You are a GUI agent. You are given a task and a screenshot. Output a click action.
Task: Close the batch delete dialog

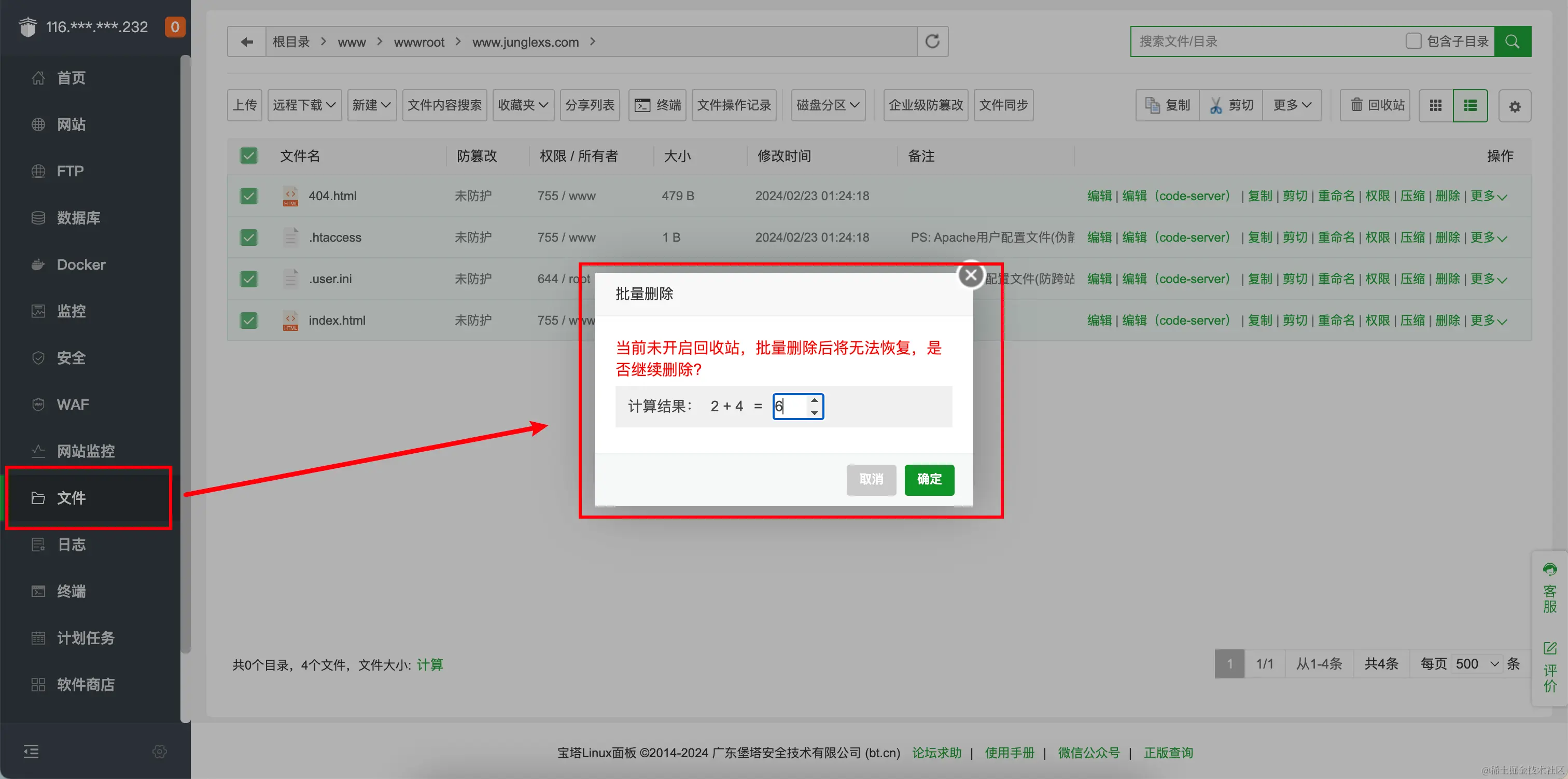coord(971,275)
